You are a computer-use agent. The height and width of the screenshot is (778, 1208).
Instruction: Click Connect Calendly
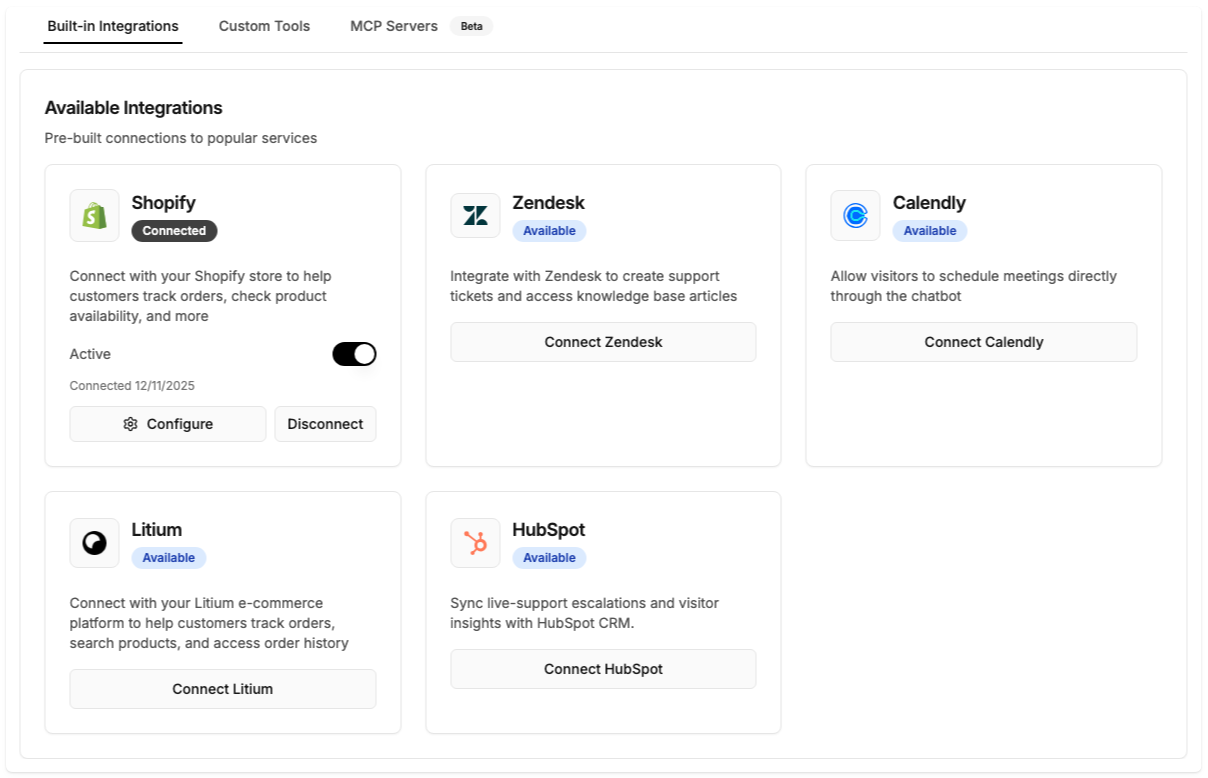(x=983, y=341)
